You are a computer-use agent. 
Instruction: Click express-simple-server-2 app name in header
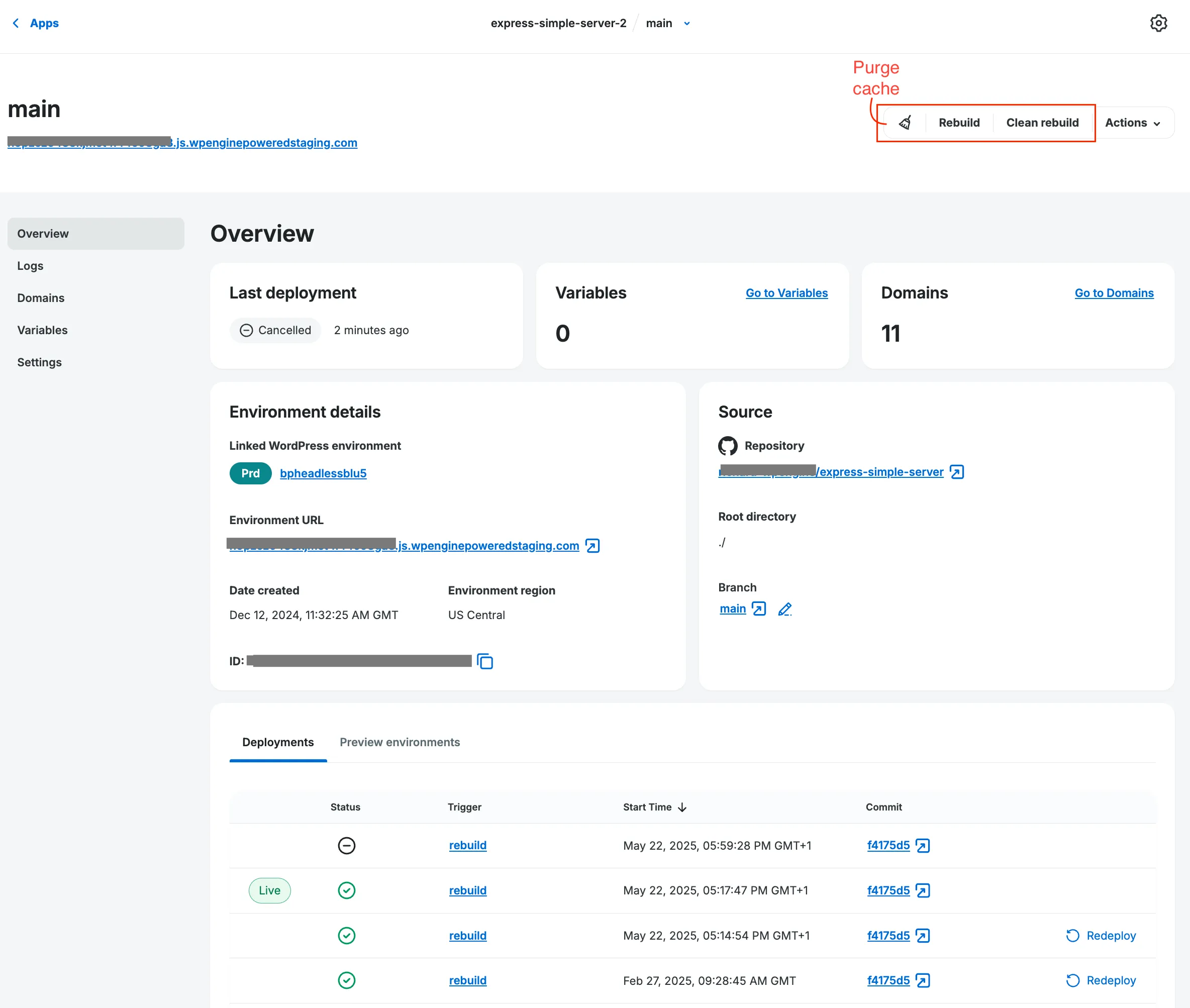558,24
